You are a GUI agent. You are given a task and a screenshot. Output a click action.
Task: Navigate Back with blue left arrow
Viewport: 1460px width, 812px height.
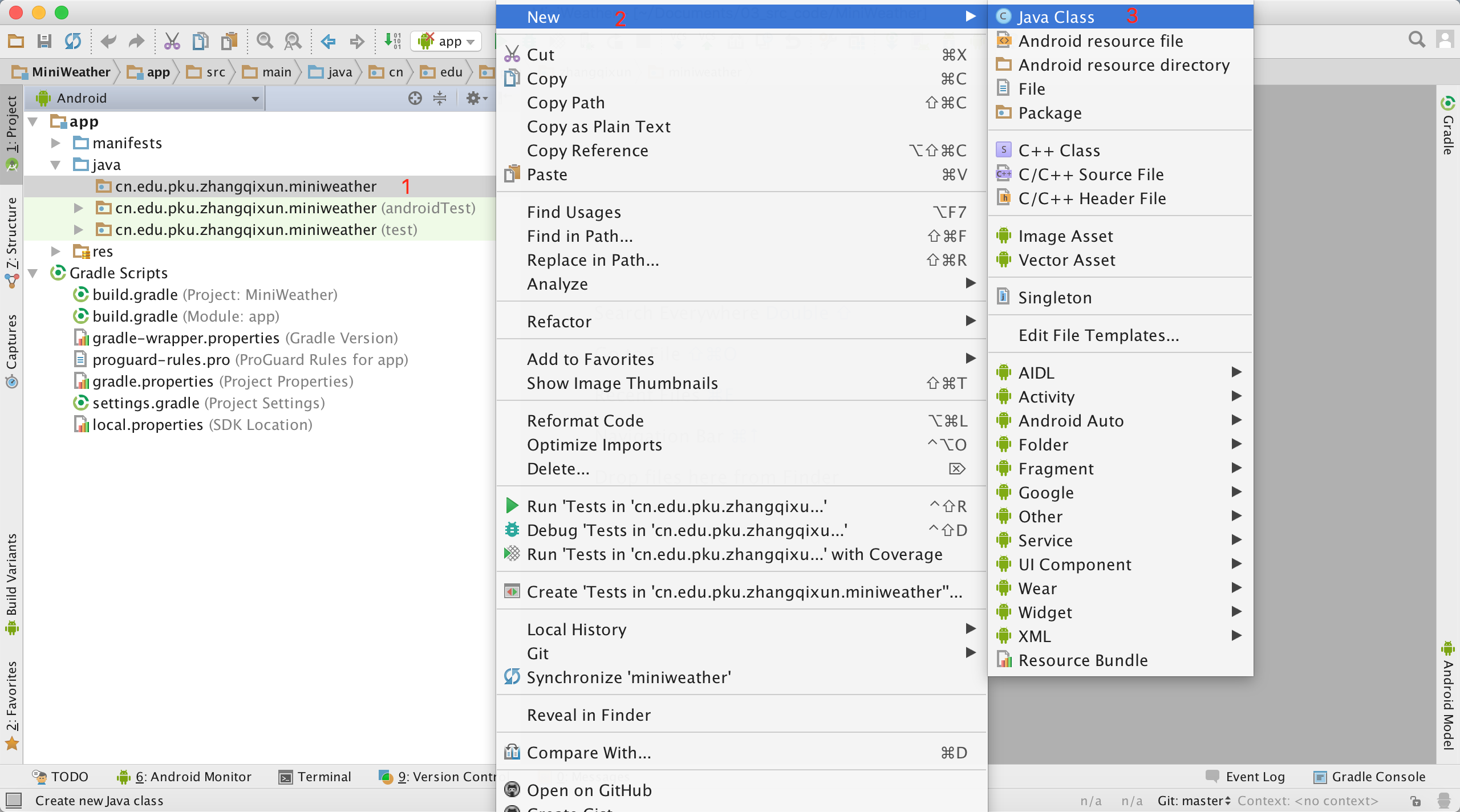tap(328, 41)
